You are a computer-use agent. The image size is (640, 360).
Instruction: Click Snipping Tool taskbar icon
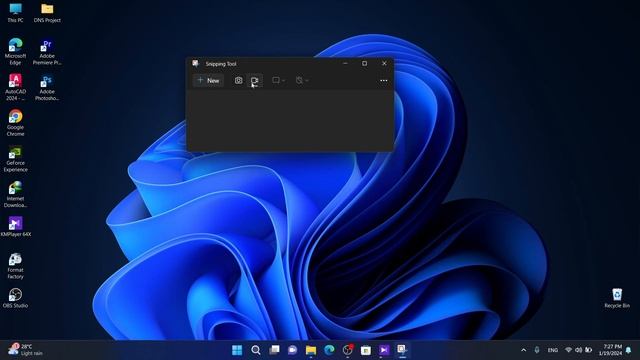(402, 350)
